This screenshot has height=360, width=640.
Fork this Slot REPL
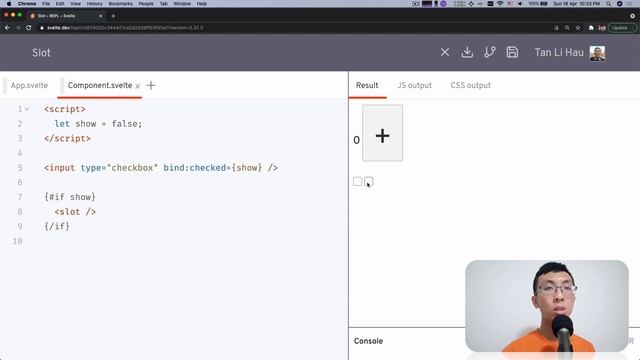[x=490, y=52]
